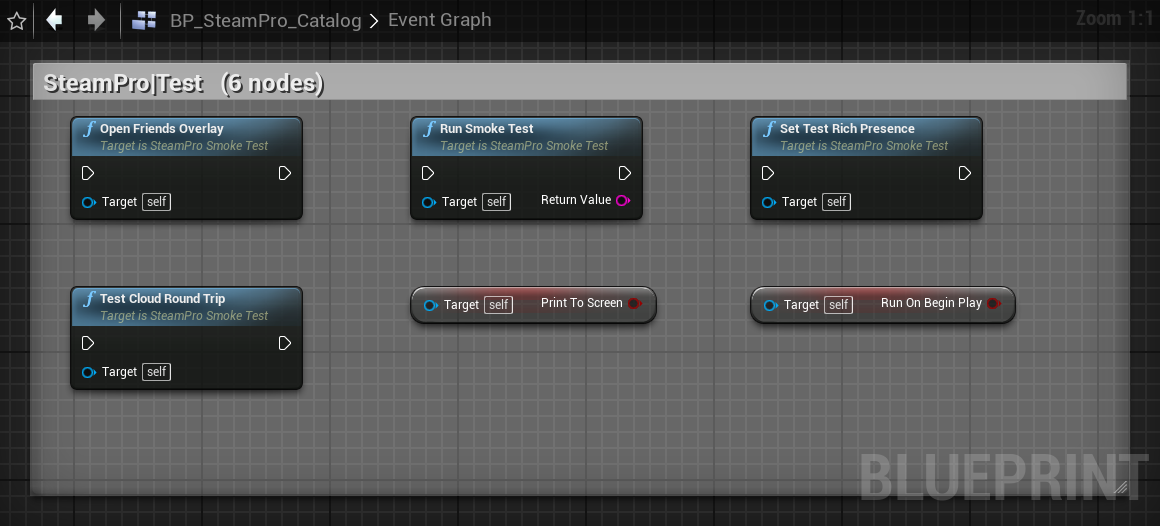The image size is (1160, 526).
Task: Select Event Graph breadcrumb
Action: point(439,20)
